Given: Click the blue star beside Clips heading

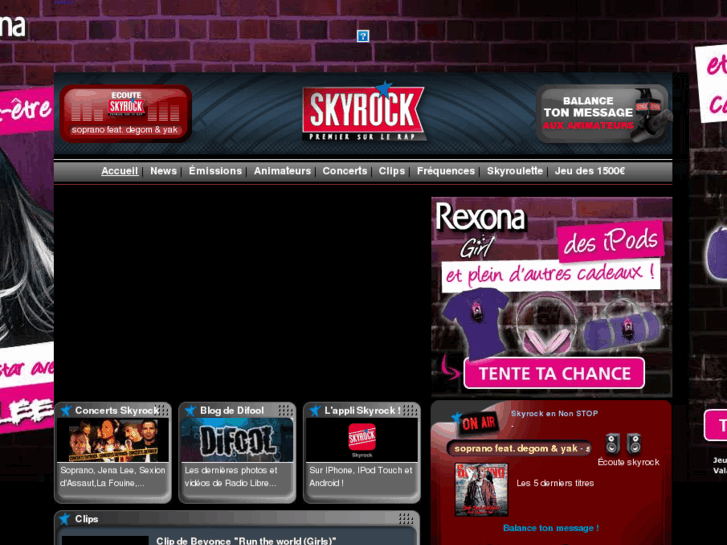Looking at the screenshot, I should pos(65,519).
